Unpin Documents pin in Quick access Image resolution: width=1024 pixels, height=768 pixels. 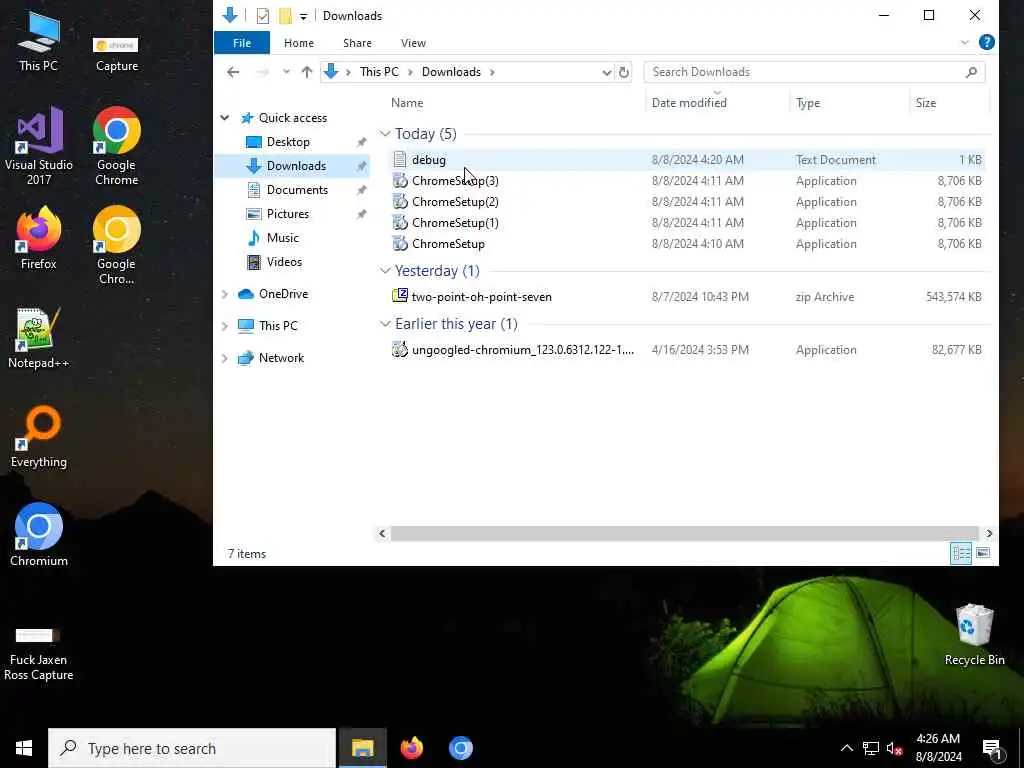361,190
